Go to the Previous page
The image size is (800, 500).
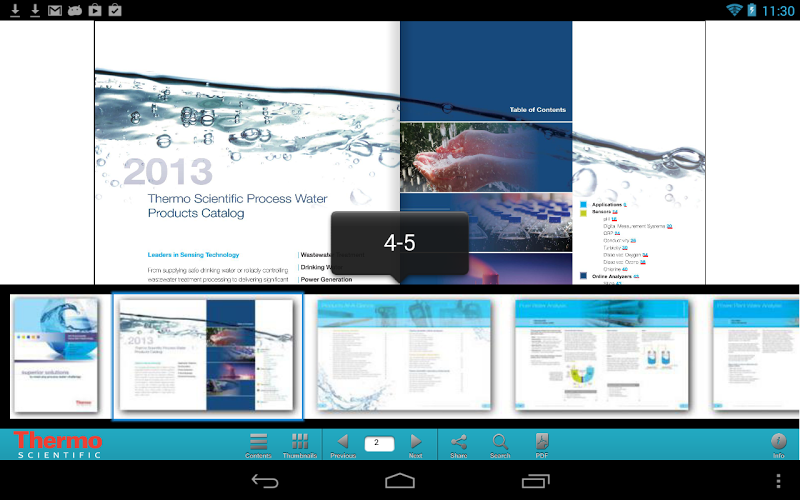click(343, 445)
